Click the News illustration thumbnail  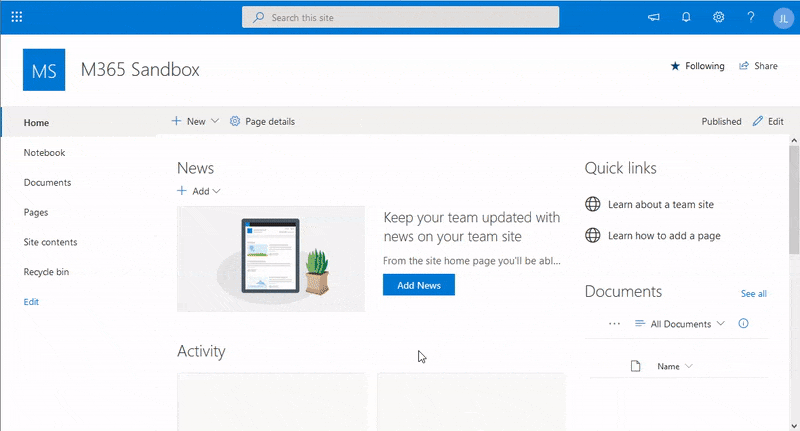click(x=271, y=259)
